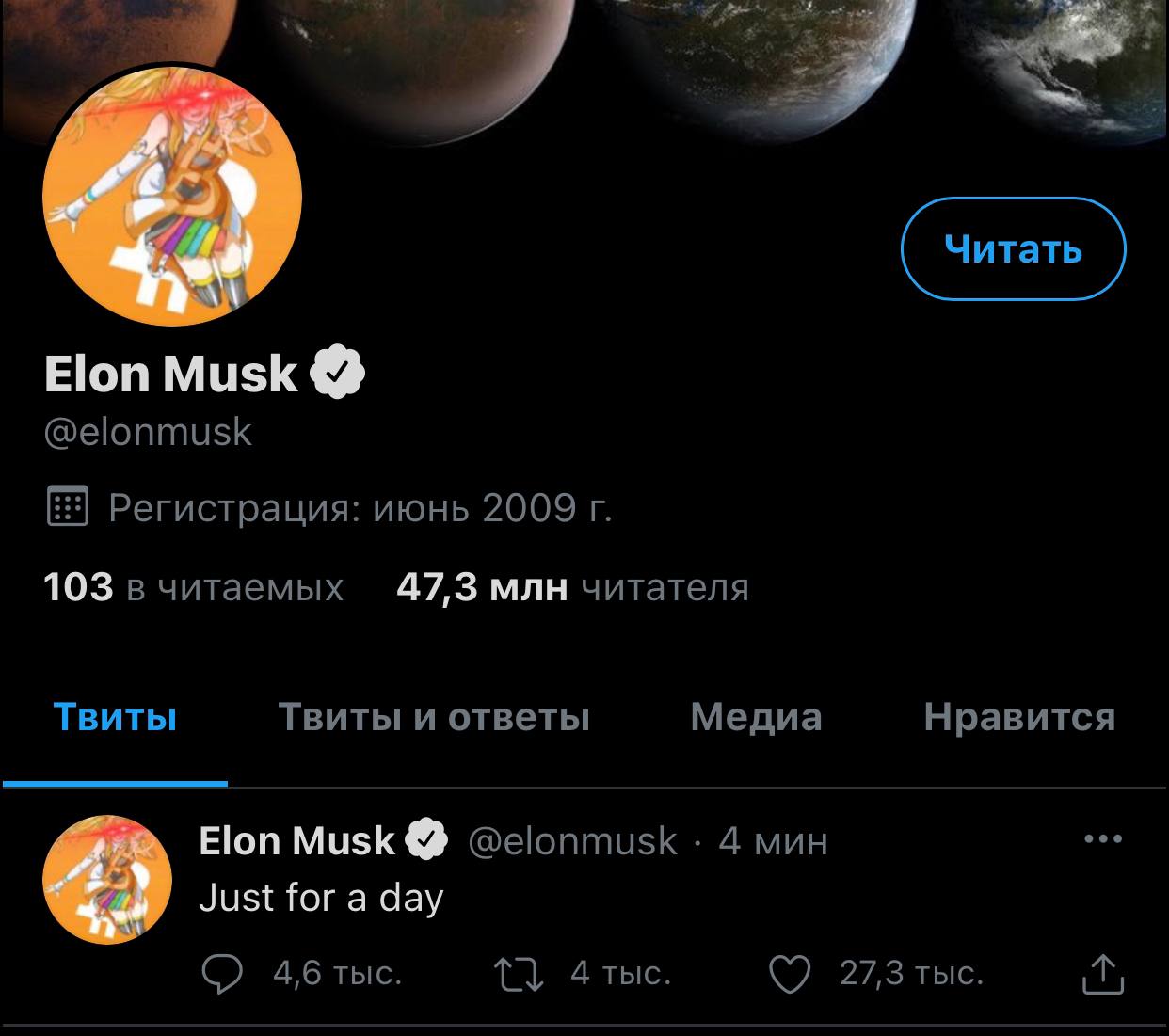
Task: Like the tweet with the heart icon
Action: click(790, 974)
